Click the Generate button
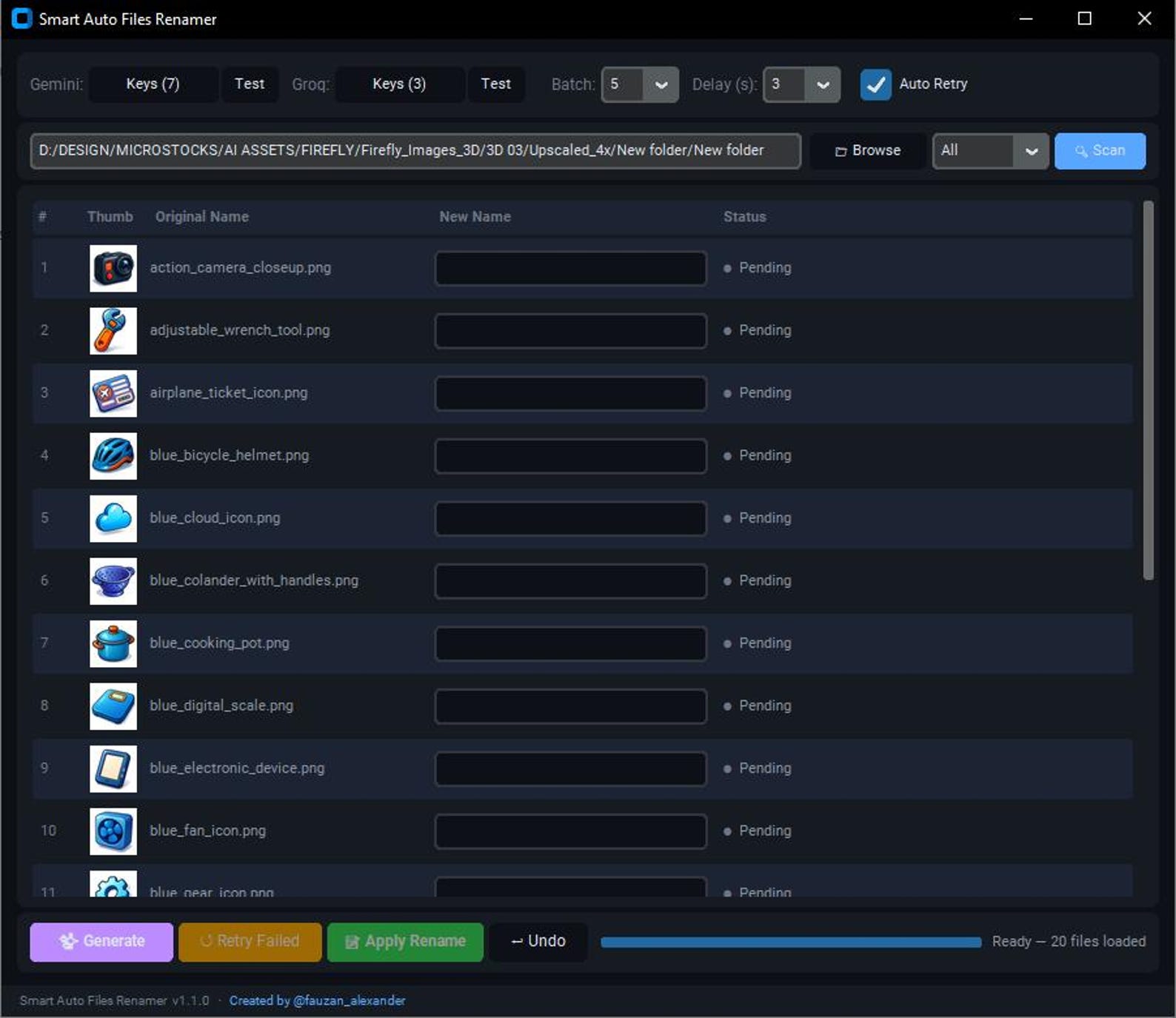Image resolution: width=1176 pixels, height=1018 pixels. point(101,942)
